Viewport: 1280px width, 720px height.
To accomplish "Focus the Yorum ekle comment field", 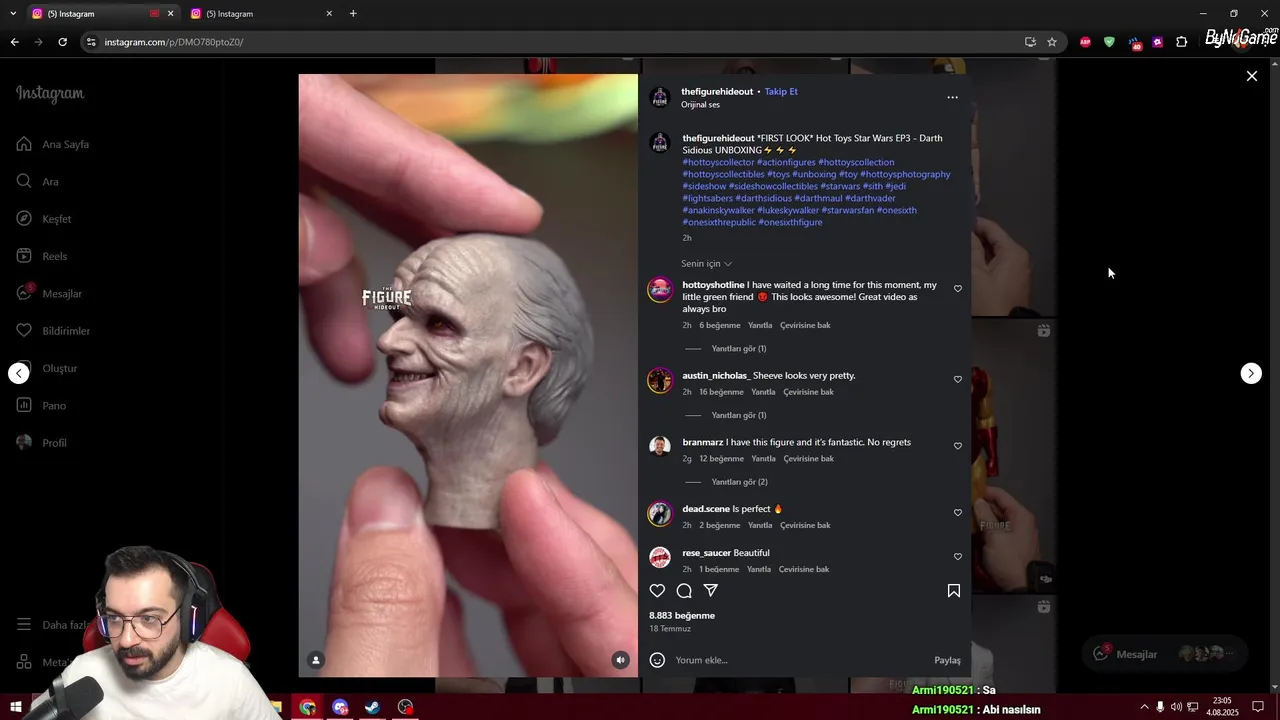I will (800, 660).
